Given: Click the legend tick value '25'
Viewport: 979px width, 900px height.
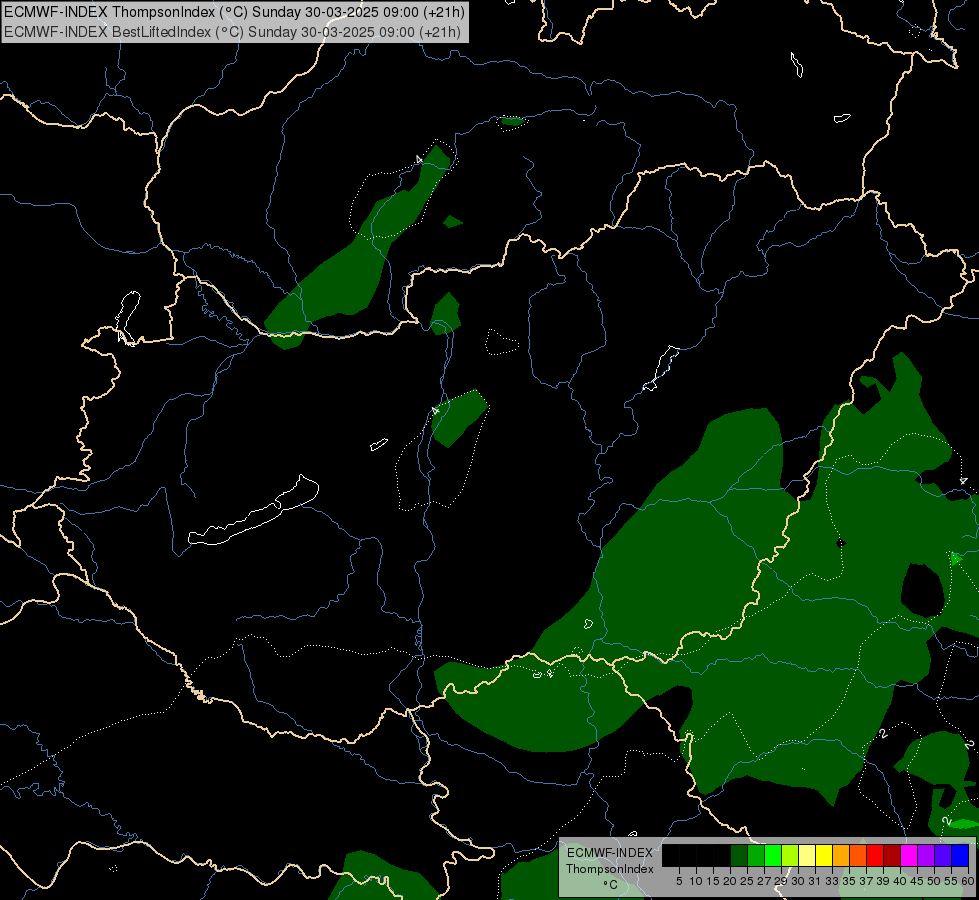Looking at the screenshot, I should 747,881.
